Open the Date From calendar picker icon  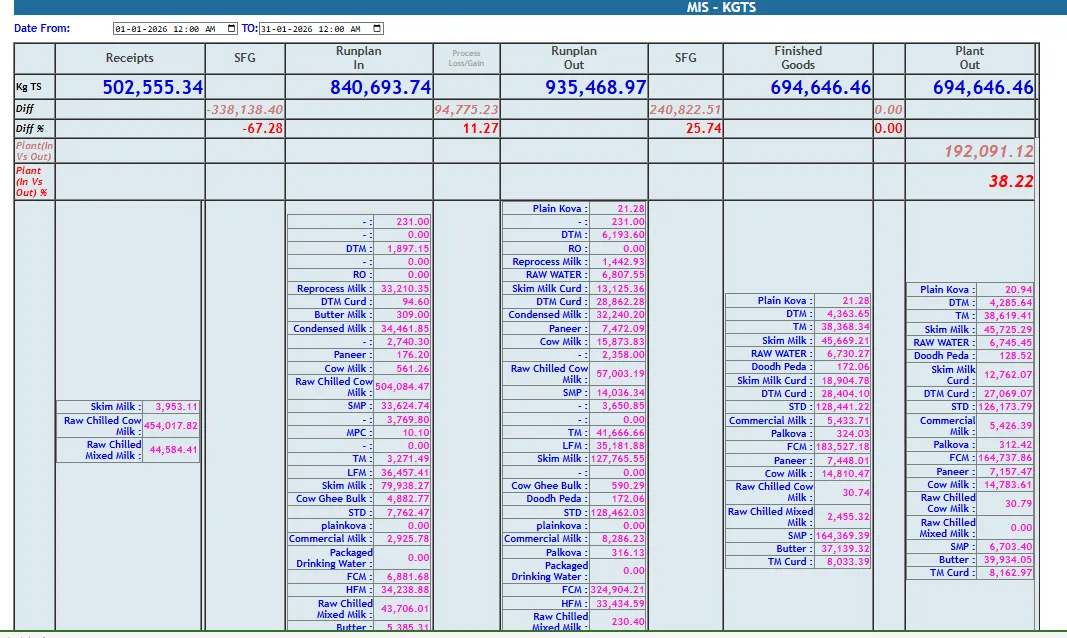[231, 29]
